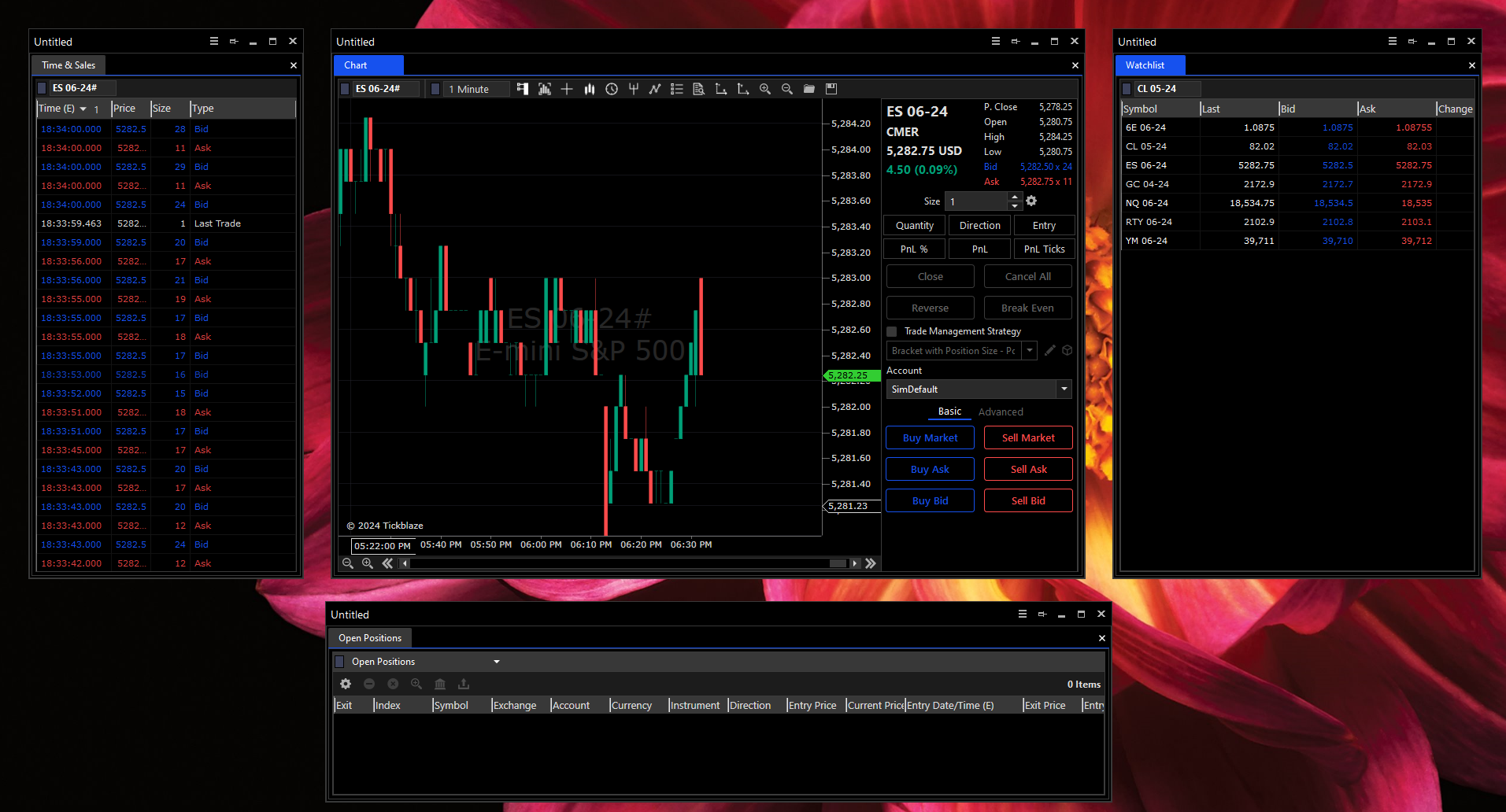Click the clock icon in chart toolbar
Image resolution: width=1506 pixels, height=812 pixels.
[x=611, y=89]
